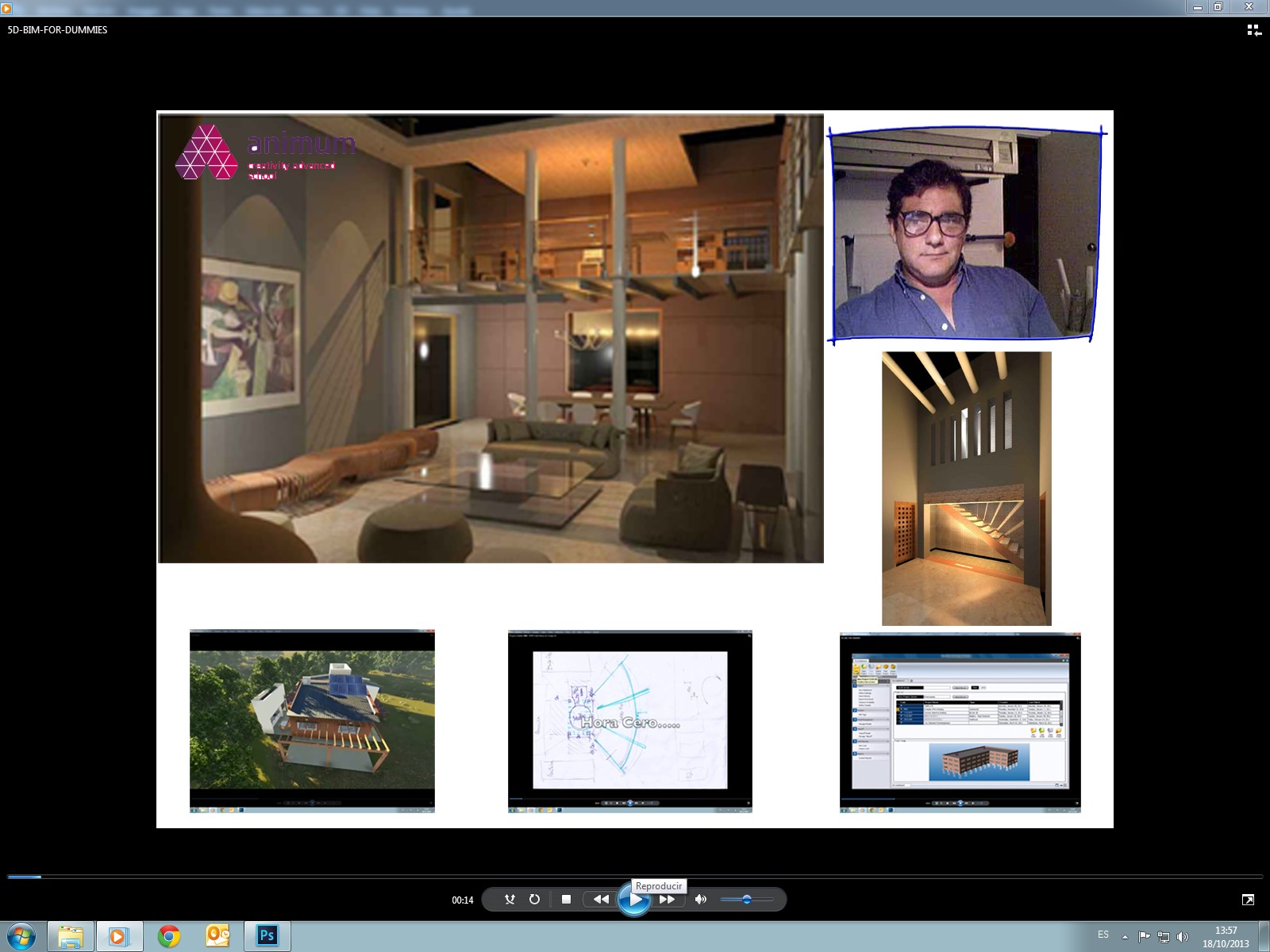Stop the video playback
The image size is (1270, 952).
[x=566, y=899]
